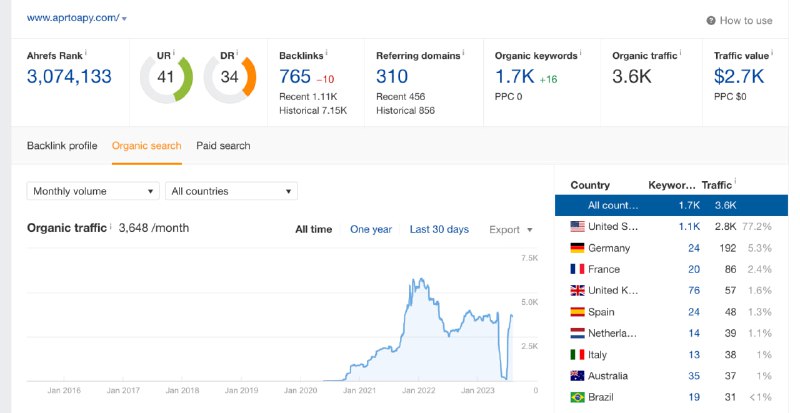
Task: Click the Germany flag icon
Action: [x=577, y=248]
